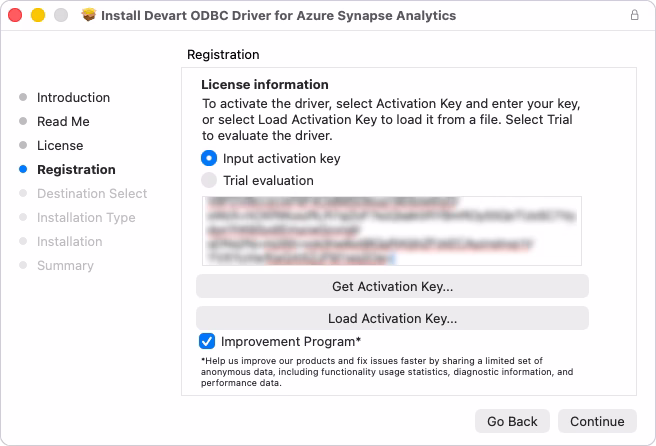The height and width of the screenshot is (446, 656).
Task: Select the Read Me step in sidebar
Action: pos(63,121)
